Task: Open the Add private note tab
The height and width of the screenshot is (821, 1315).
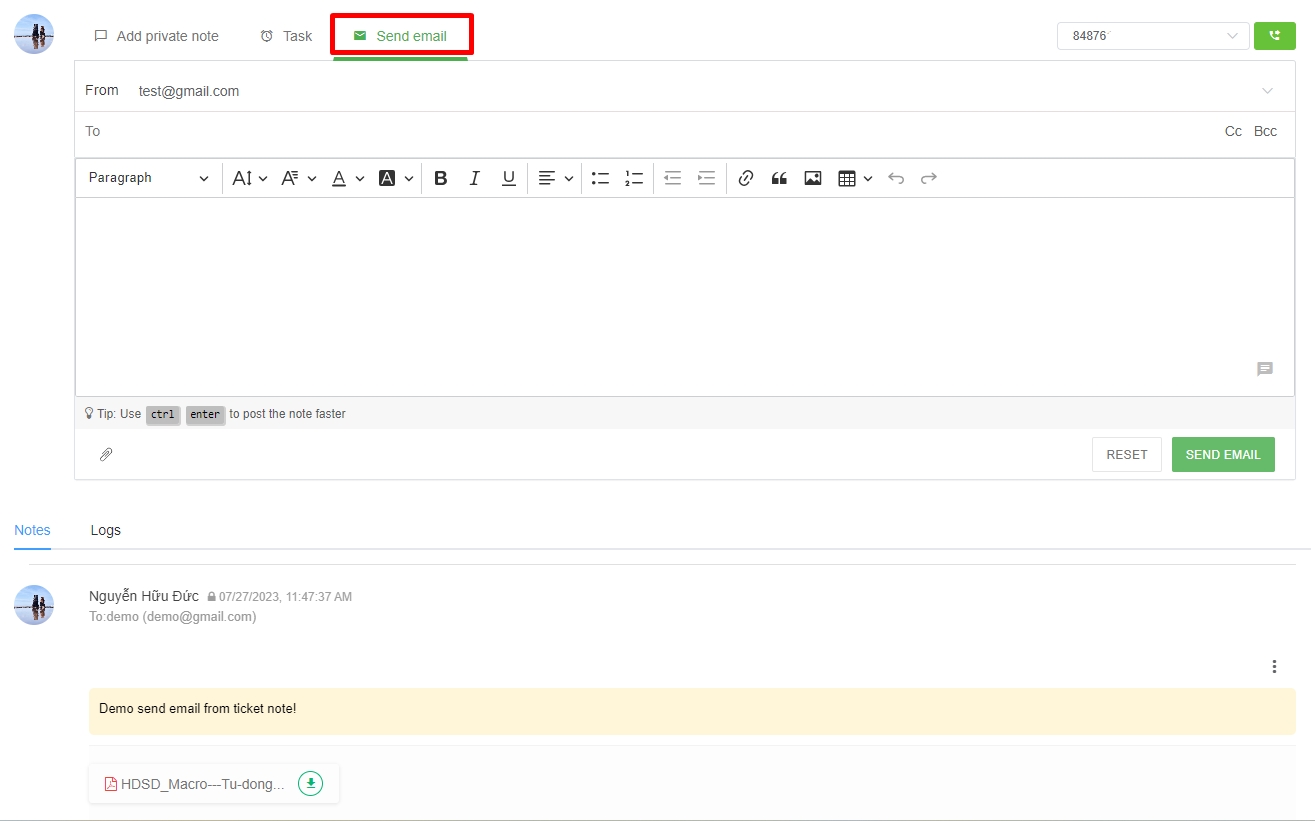Action: [156, 36]
